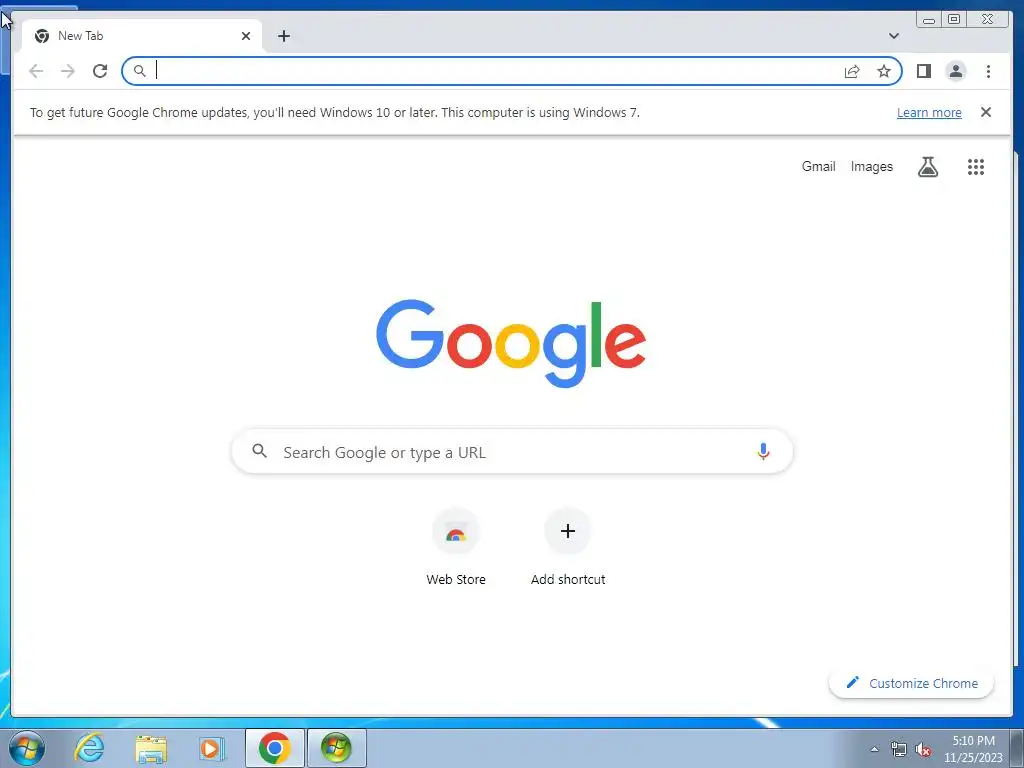Open the profile avatar icon
The image size is (1024, 768).
point(955,71)
